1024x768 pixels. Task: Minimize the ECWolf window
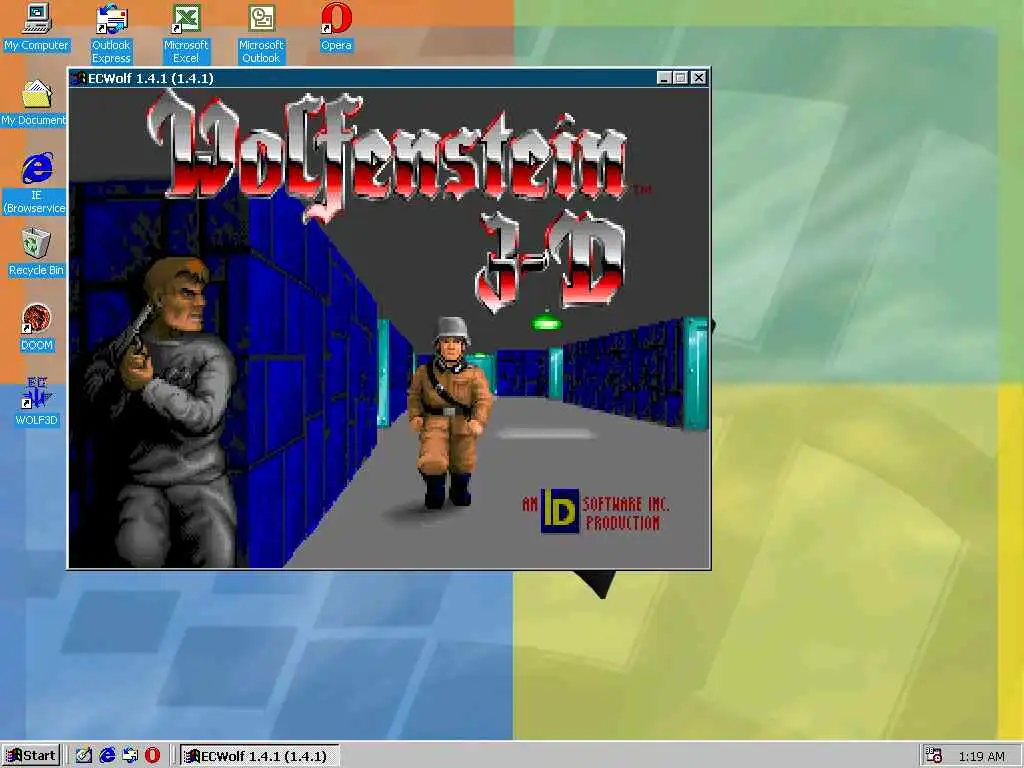(x=664, y=78)
